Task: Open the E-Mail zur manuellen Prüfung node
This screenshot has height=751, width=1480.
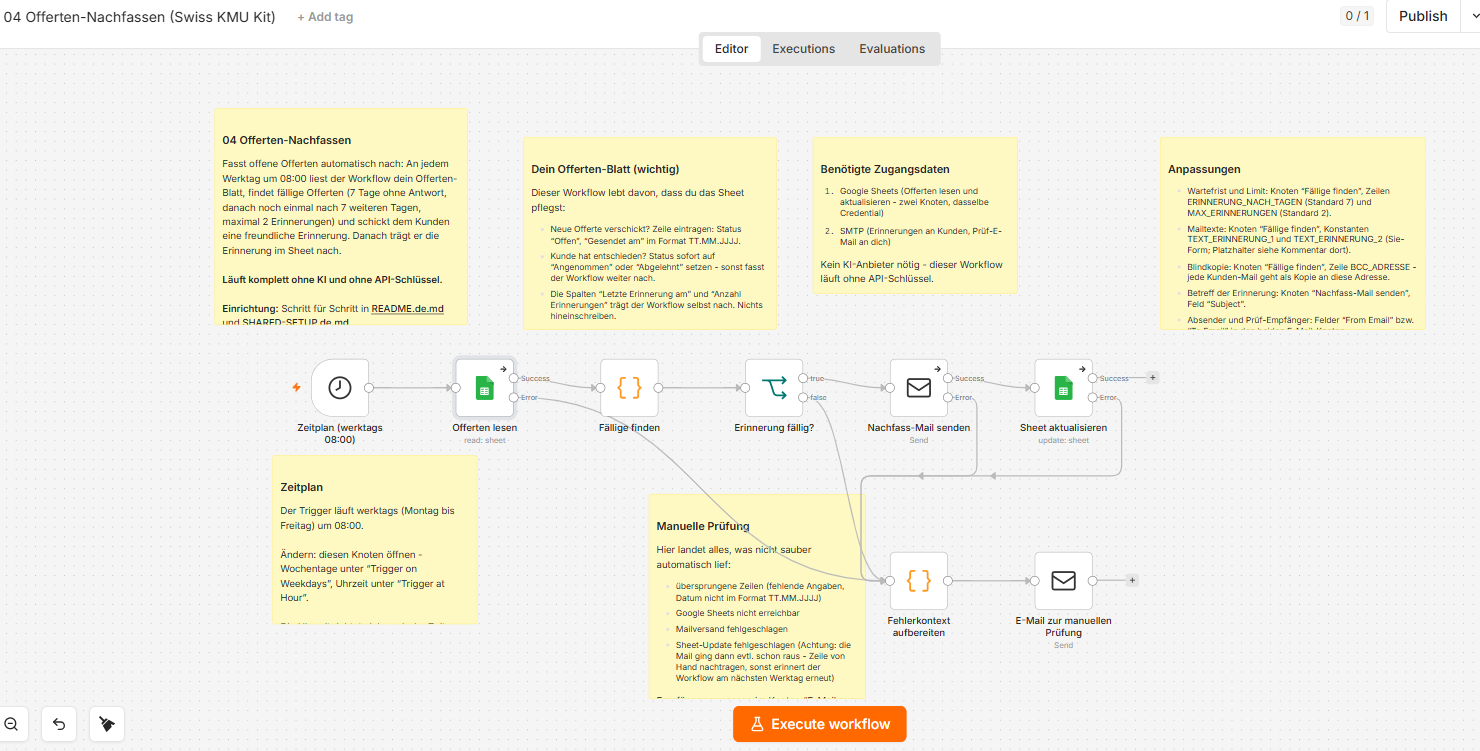Action: [x=1063, y=581]
